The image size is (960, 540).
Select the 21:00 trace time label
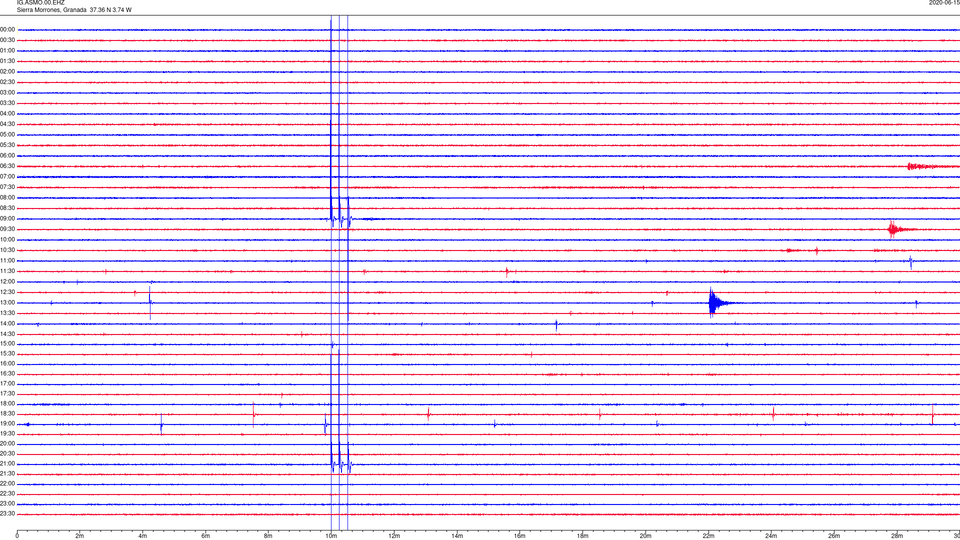7,463
